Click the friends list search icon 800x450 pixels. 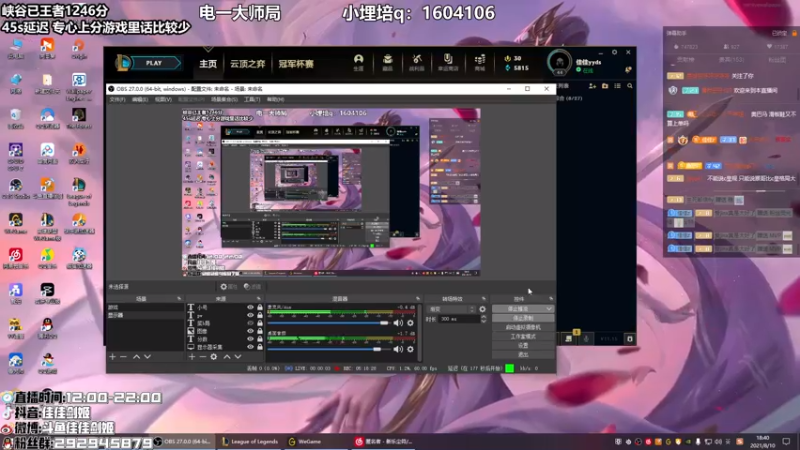pyautogui.click(x=630, y=86)
